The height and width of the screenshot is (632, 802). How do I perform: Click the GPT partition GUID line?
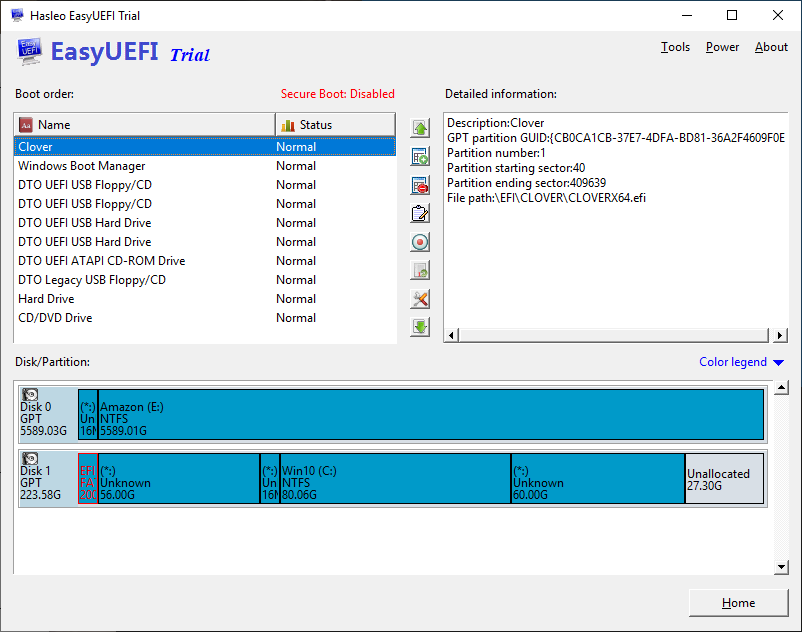[616, 138]
